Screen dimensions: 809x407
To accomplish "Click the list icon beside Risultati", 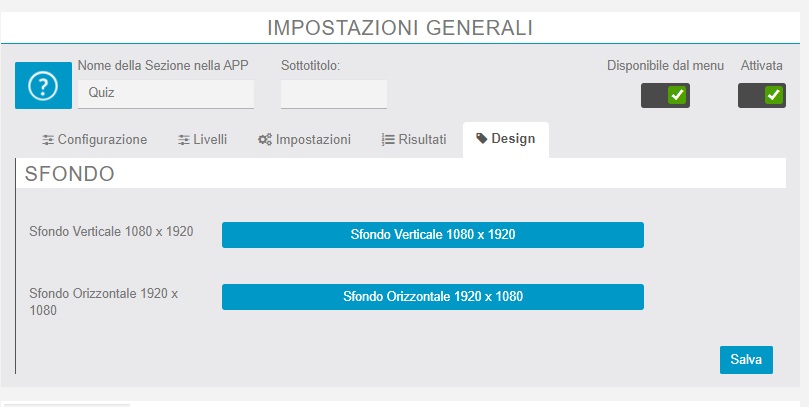I will (x=388, y=140).
